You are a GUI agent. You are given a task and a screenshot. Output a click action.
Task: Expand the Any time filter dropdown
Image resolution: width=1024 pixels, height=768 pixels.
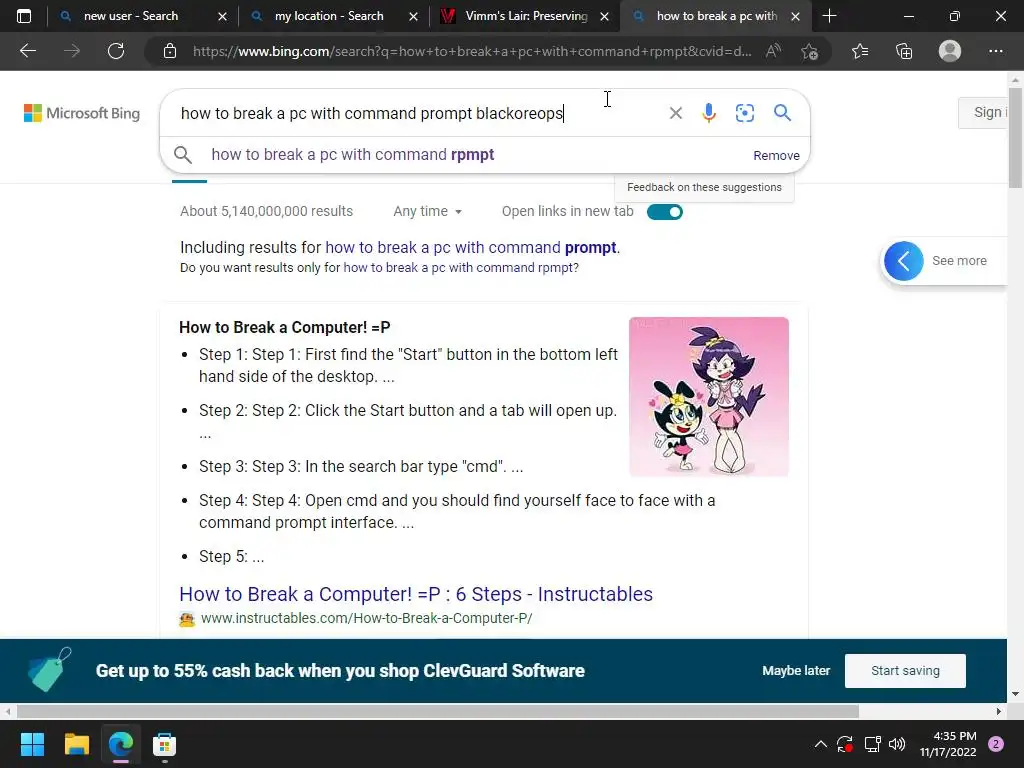[x=428, y=212]
